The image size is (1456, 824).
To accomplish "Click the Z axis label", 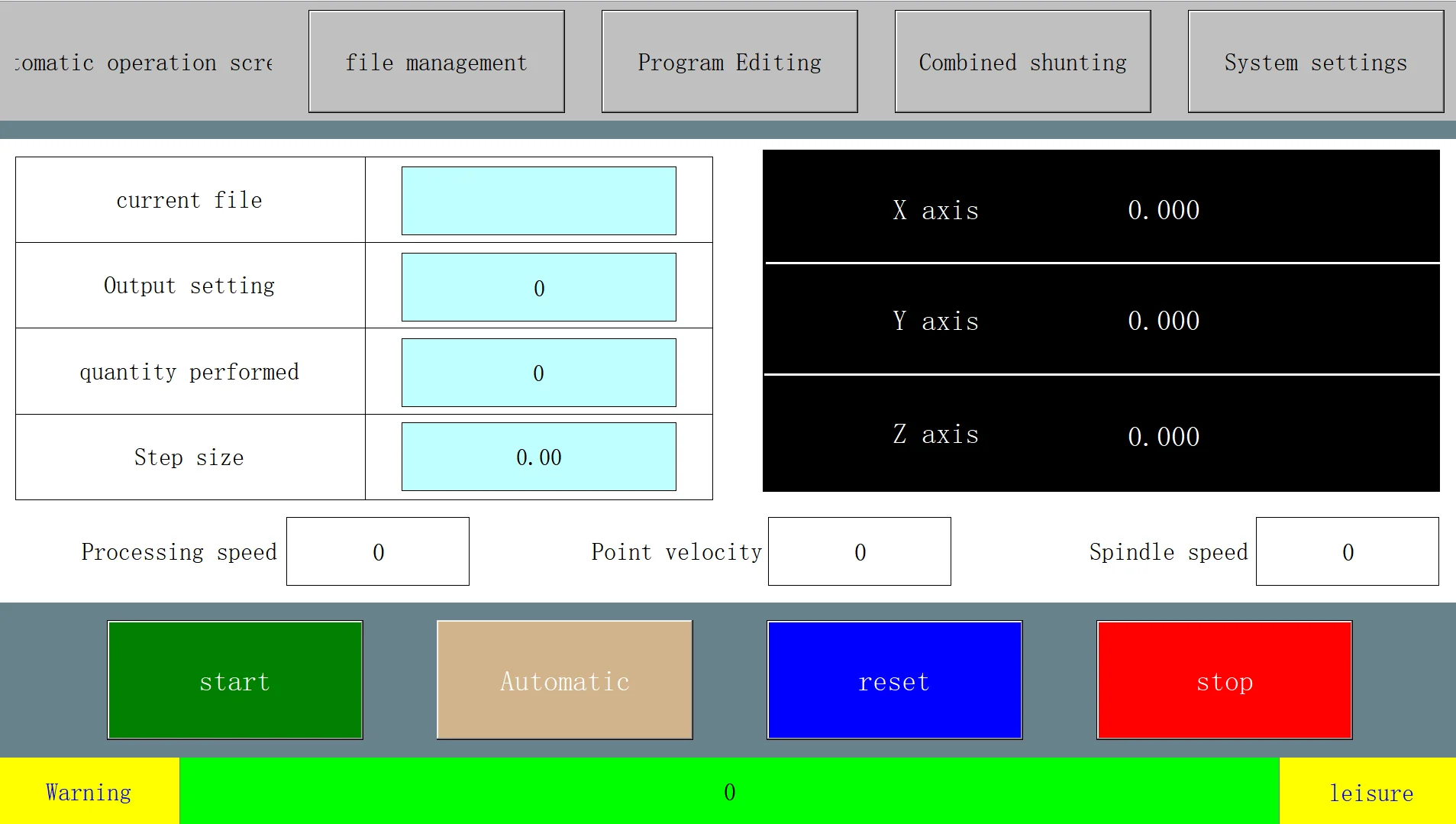I will [936, 434].
